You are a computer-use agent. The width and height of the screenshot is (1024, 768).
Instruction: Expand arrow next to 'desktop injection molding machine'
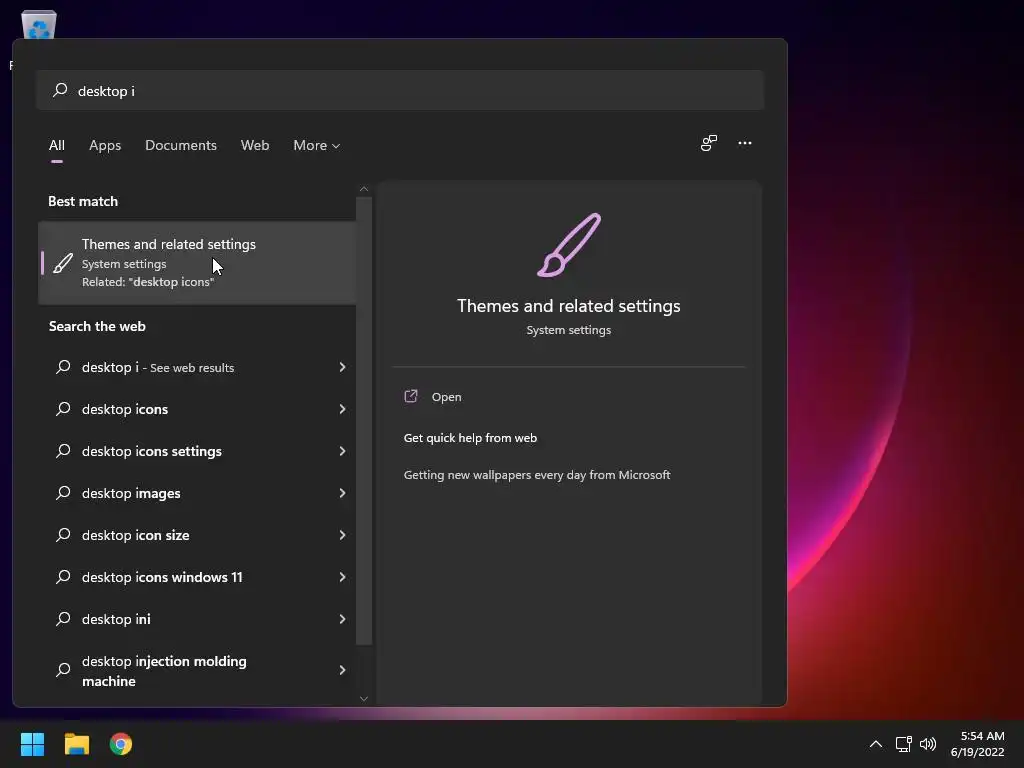pos(342,670)
